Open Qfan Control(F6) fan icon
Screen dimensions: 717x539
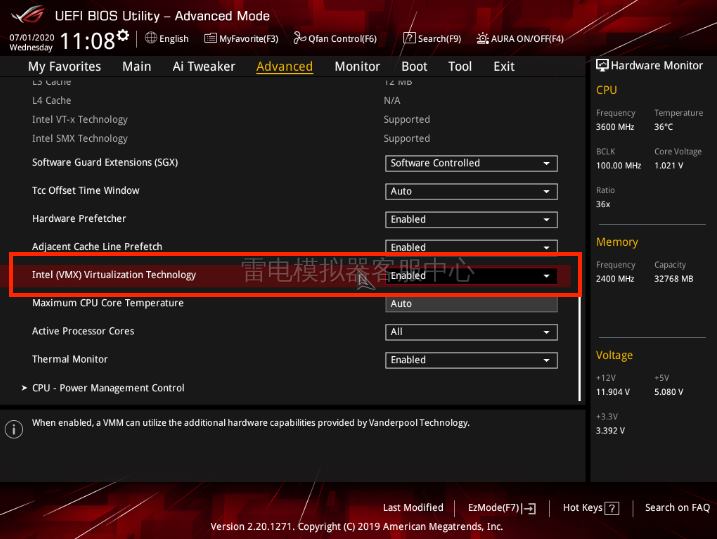299,38
